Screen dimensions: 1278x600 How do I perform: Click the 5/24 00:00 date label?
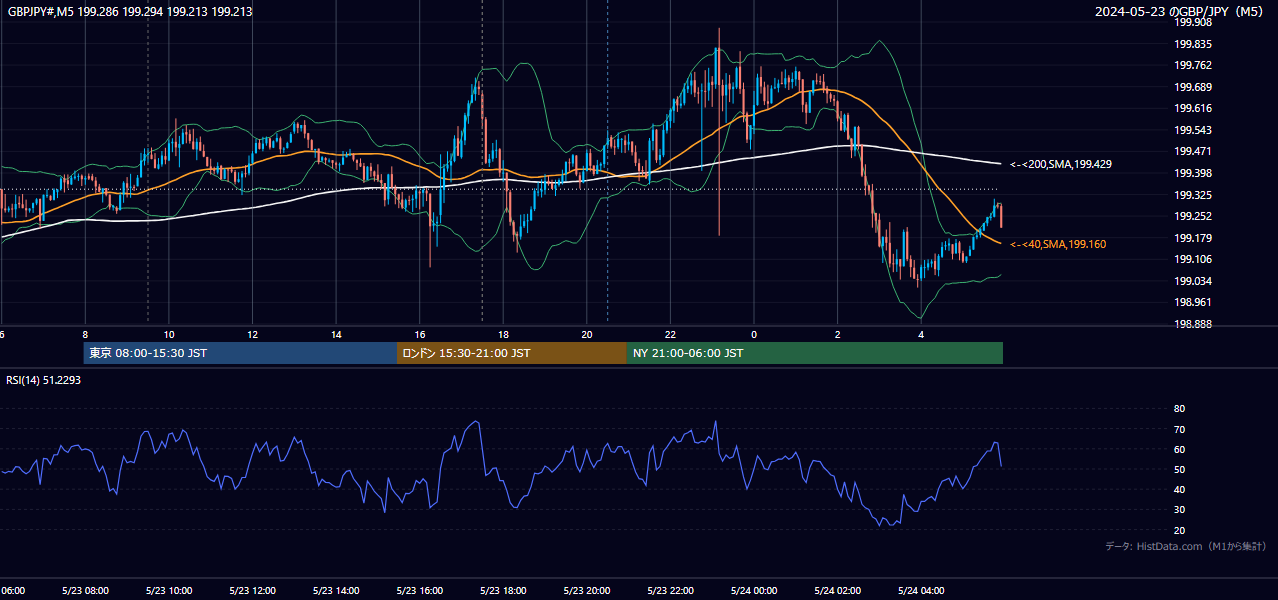(753, 590)
